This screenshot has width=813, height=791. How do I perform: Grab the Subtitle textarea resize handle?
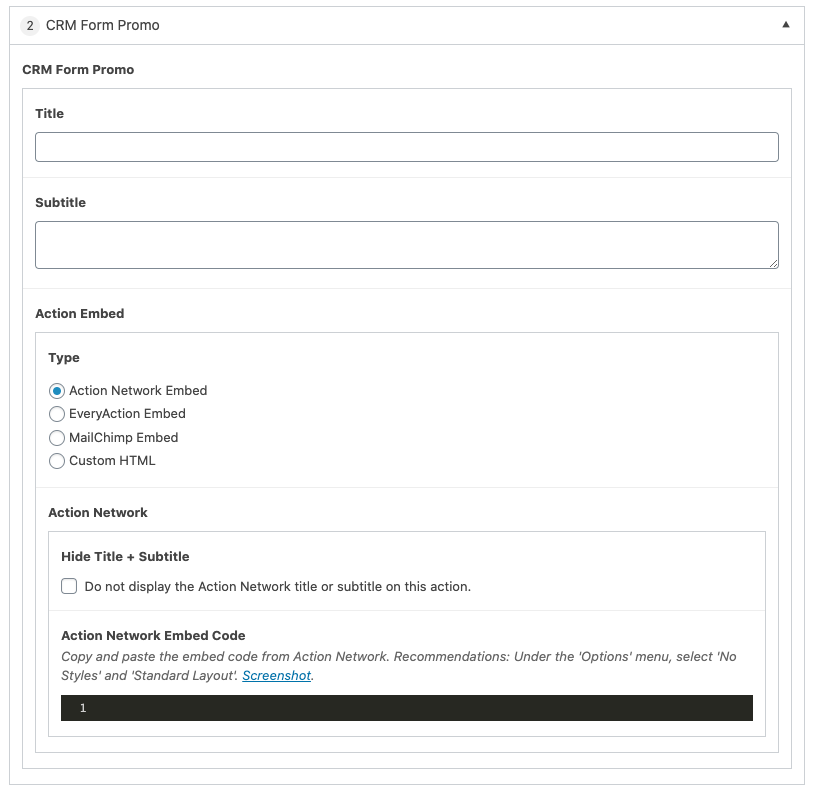[773, 263]
